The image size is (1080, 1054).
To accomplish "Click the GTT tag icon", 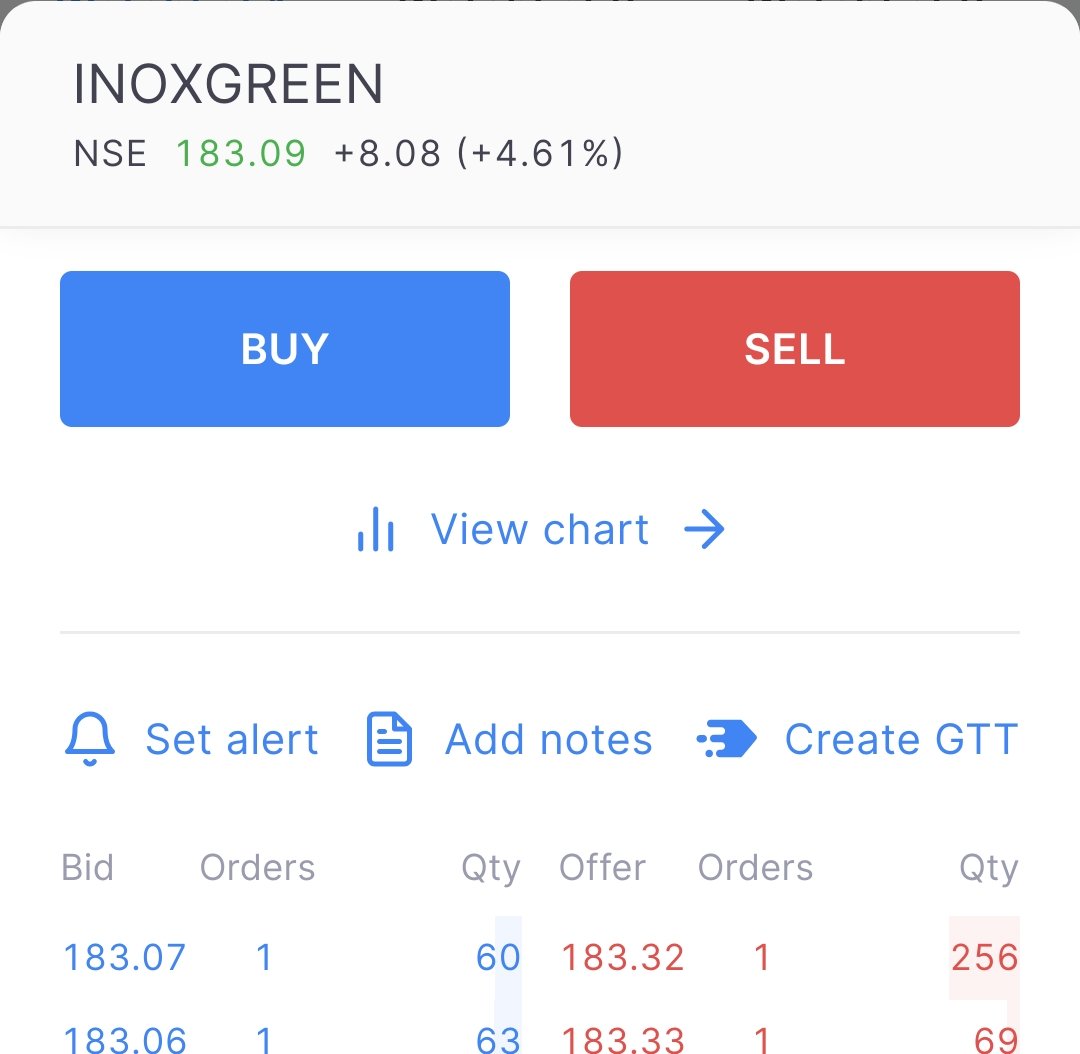I will (727, 739).
